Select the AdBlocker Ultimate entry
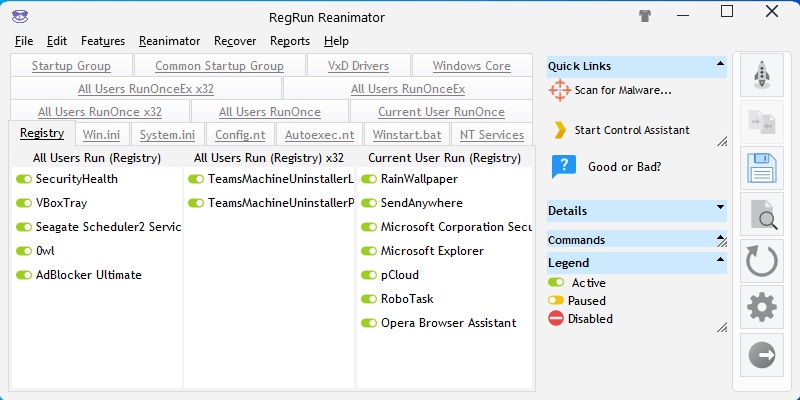Viewport: 800px width, 400px height. [x=88, y=275]
